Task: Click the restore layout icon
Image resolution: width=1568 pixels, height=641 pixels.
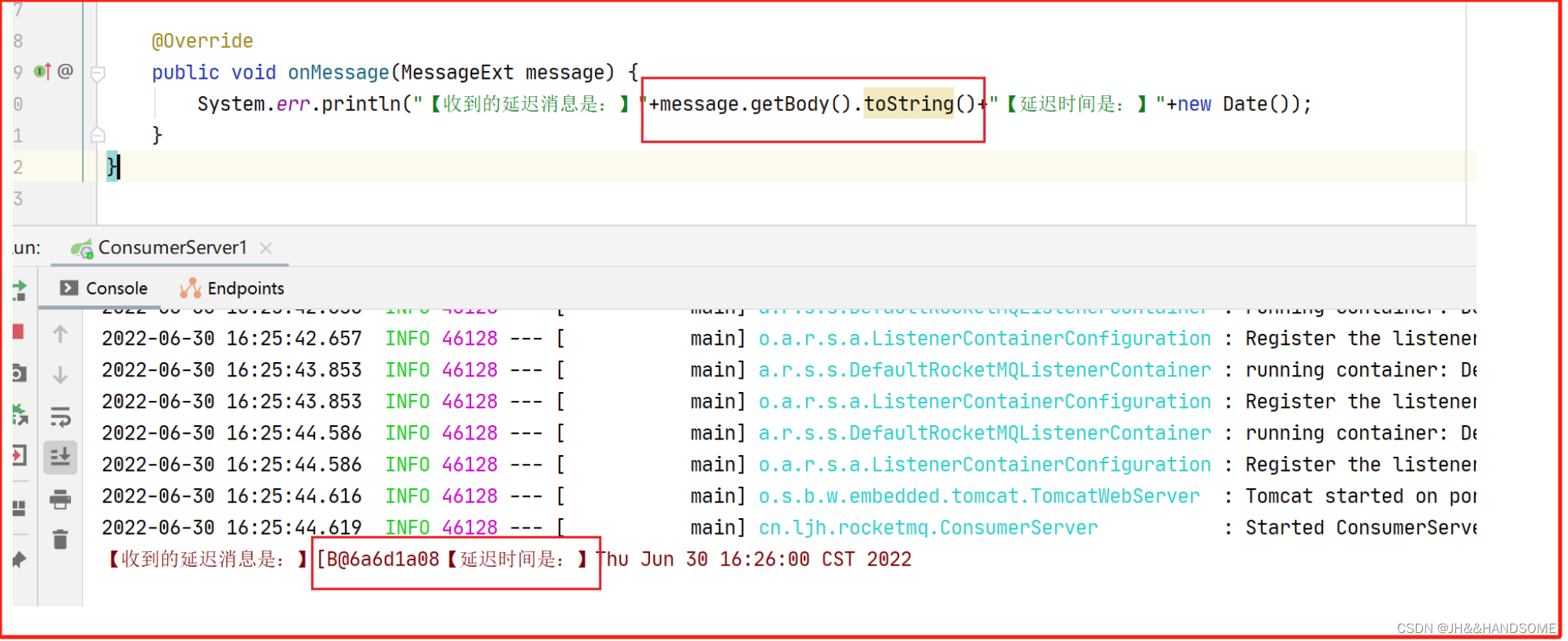Action: (20, 509)
